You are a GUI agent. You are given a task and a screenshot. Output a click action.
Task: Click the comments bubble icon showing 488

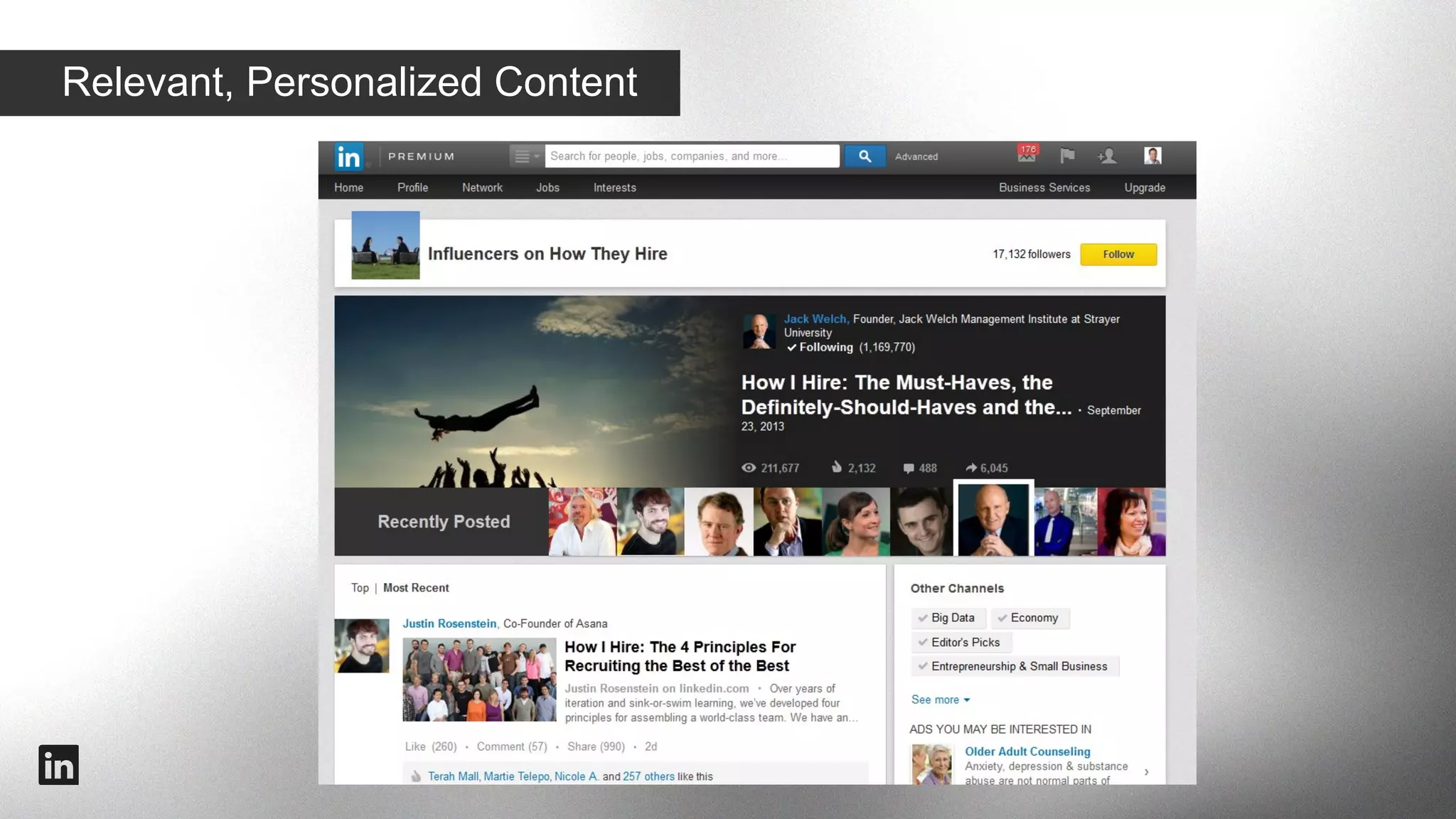click(x=909, y=468)
